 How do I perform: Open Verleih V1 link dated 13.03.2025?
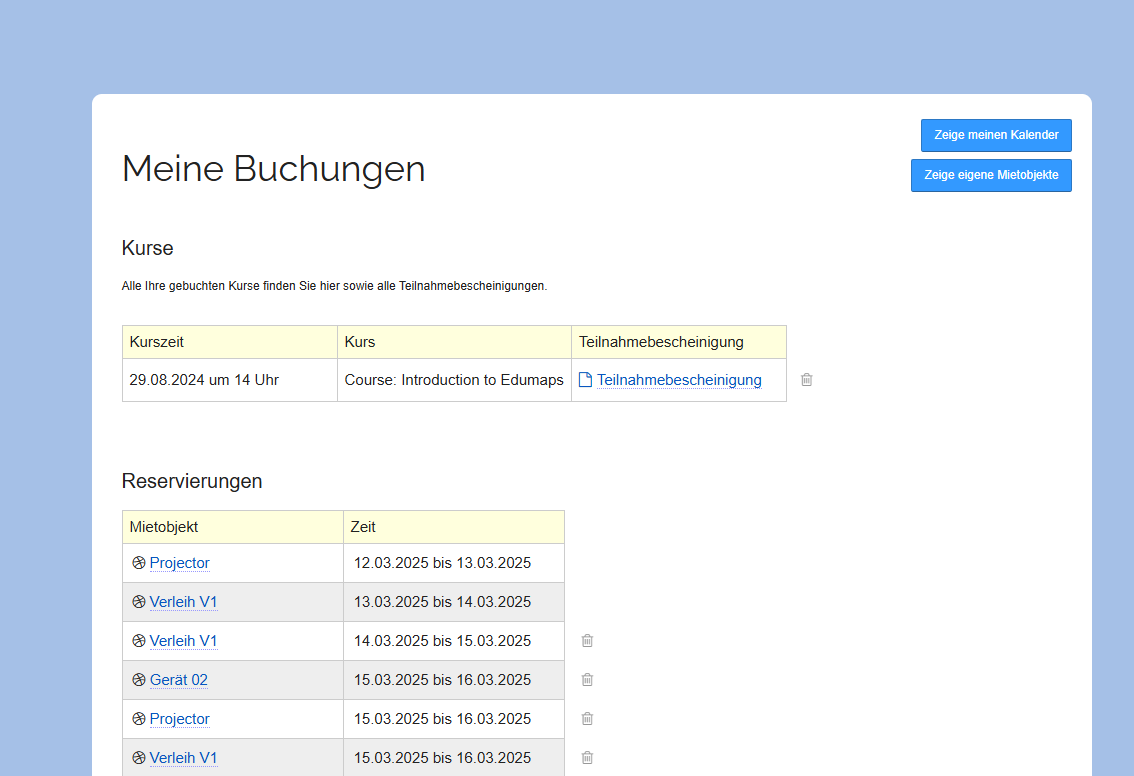184,602
